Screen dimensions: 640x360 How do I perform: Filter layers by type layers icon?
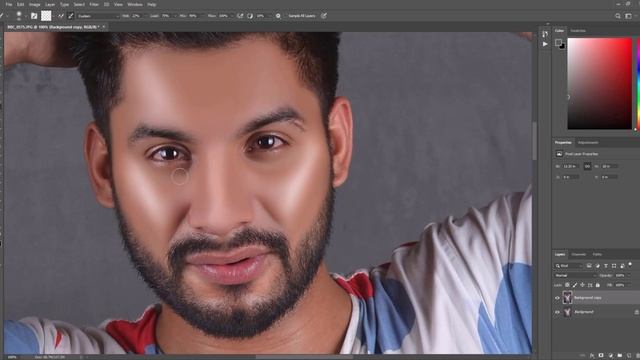click(x=606, y=266)
